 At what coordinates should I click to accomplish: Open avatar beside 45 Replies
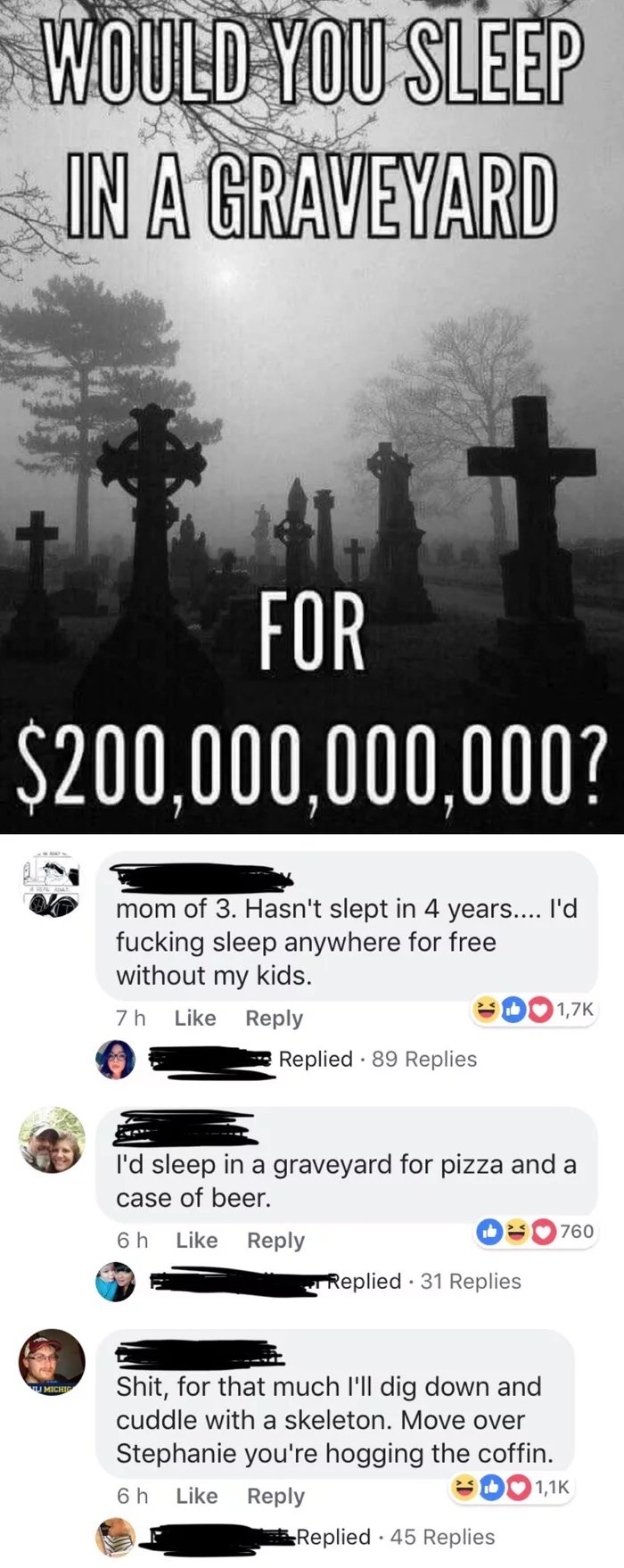point(116,1537)
